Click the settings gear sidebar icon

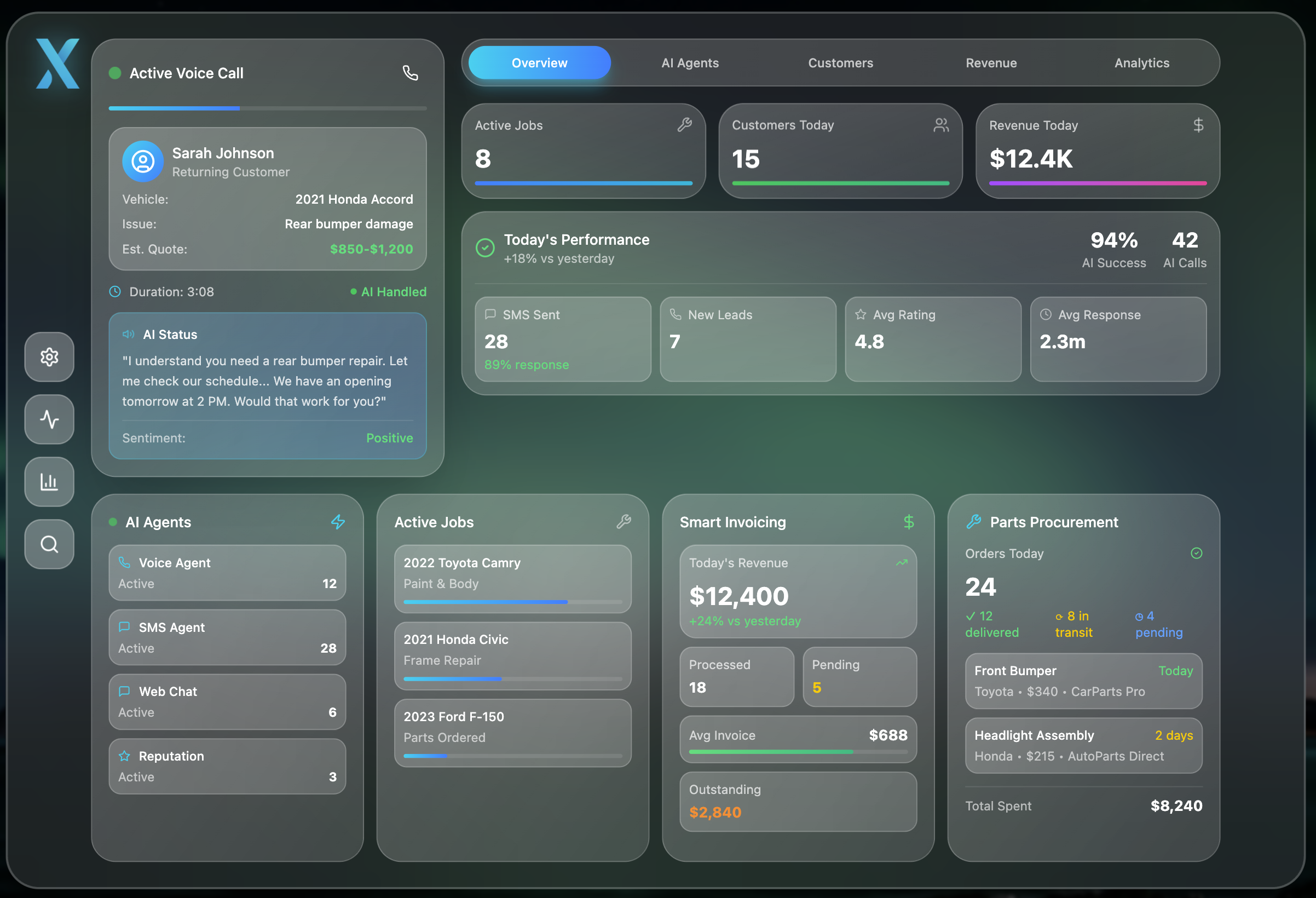(x=49, y=357)
